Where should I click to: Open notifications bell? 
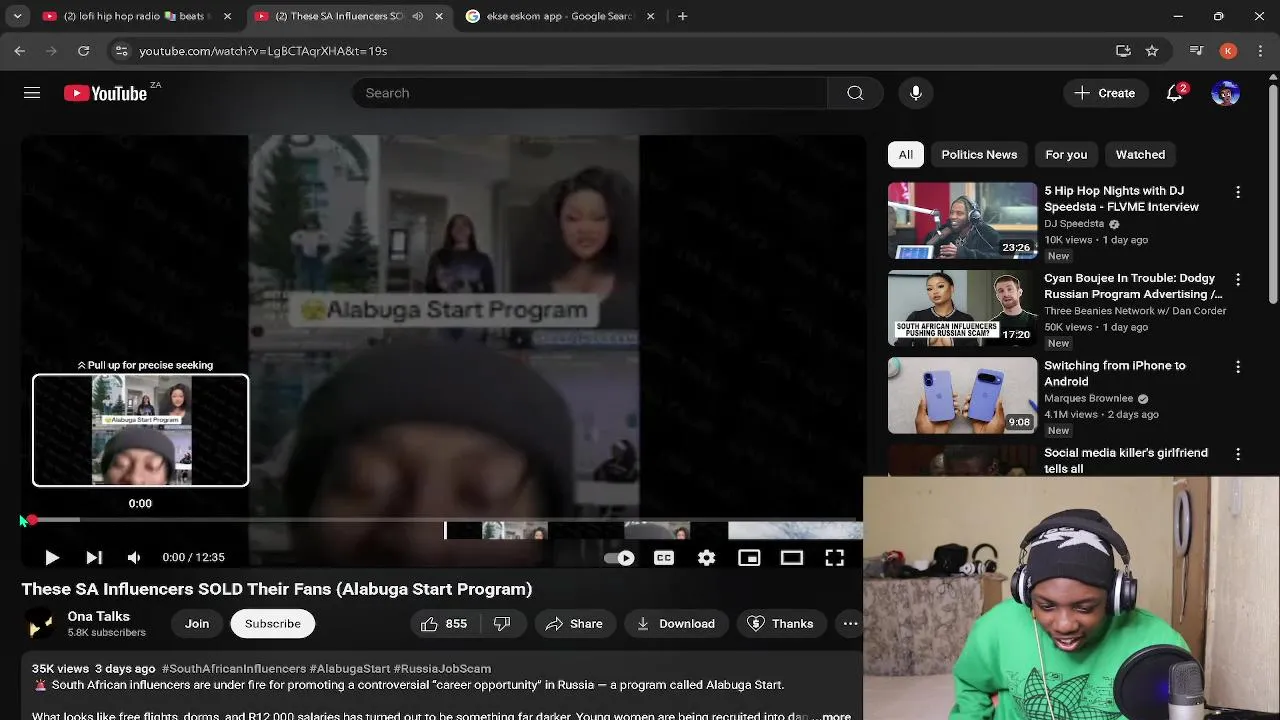coord(1175,93)
